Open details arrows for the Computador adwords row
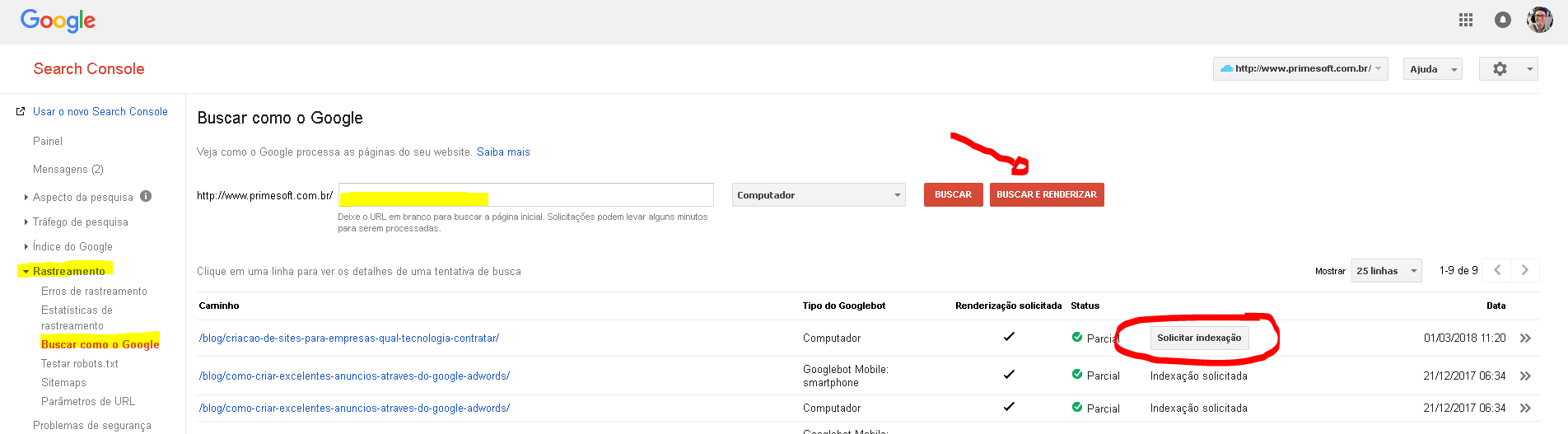Image resolution: width=1568 pixels, height=434 pixels. (x=1525, y=408)
